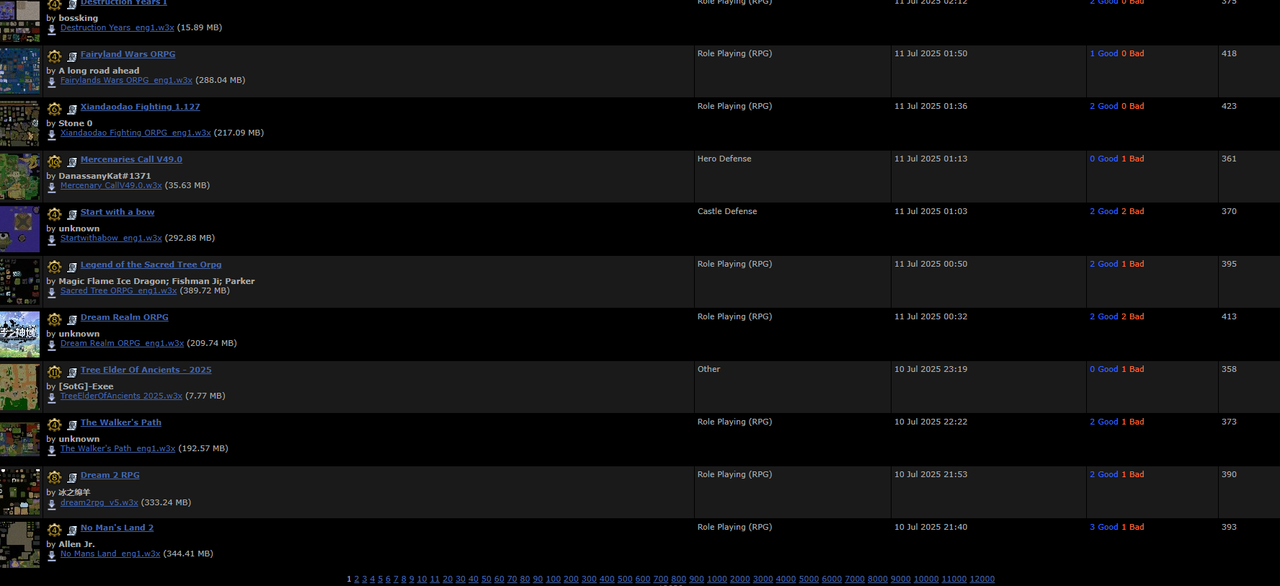Click download arrow for Xiandaodao Fighting ORPG_eng1.w3x
Screen dimensions: 1280x586
(52, 134)
